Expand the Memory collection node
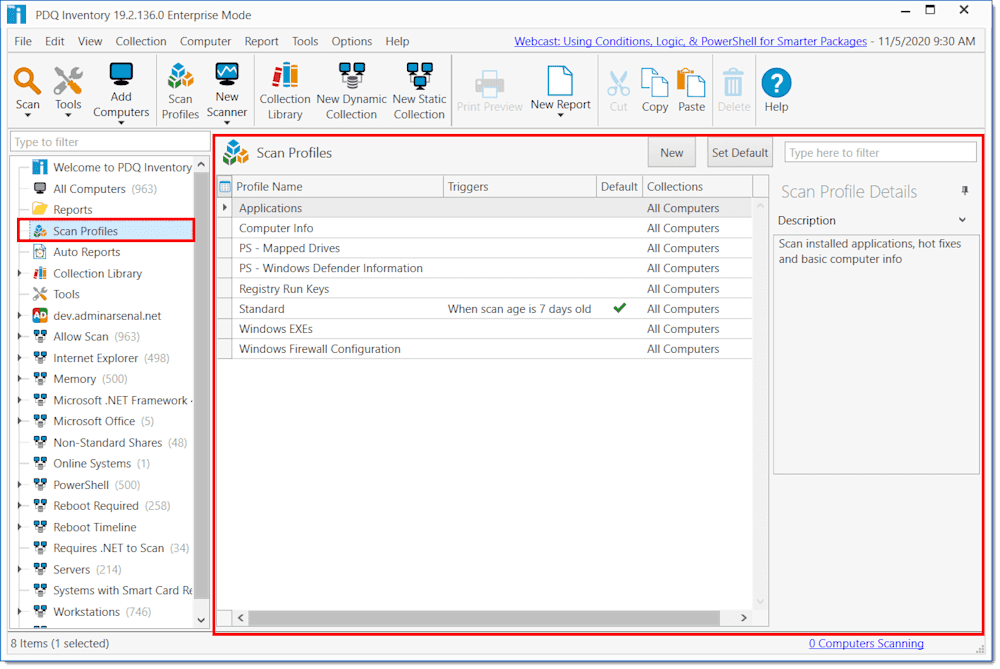This screenshot has width=1000, height=669. 19,379
